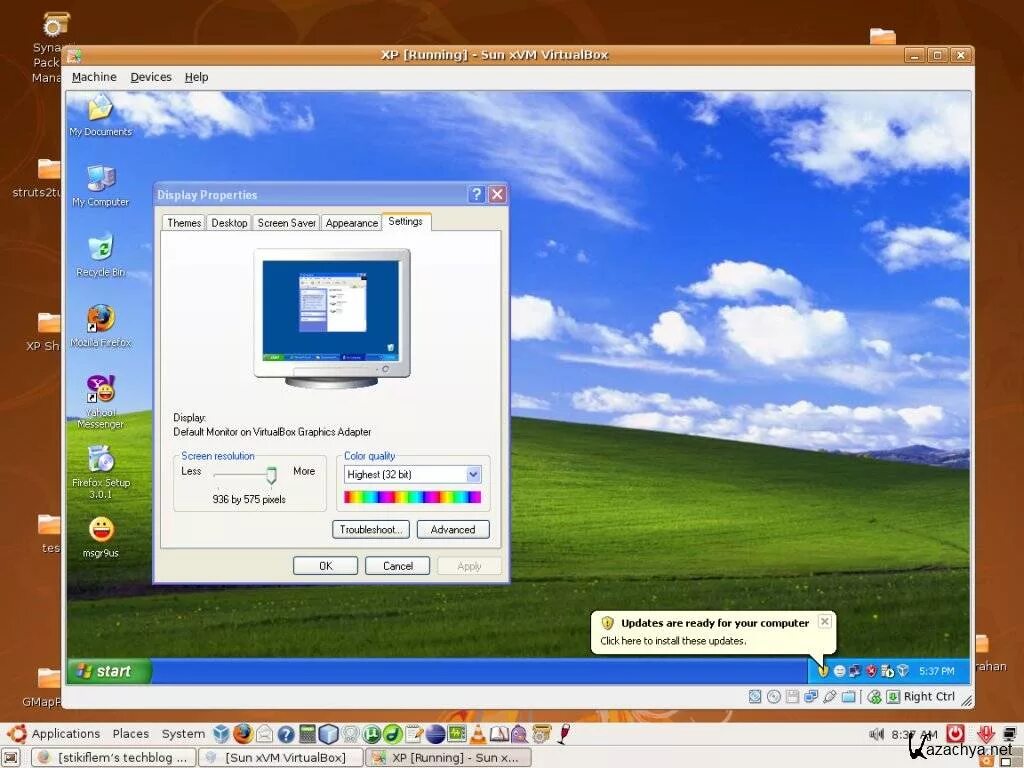
Task: Click the Troubleshoot button
Action: 371,530
